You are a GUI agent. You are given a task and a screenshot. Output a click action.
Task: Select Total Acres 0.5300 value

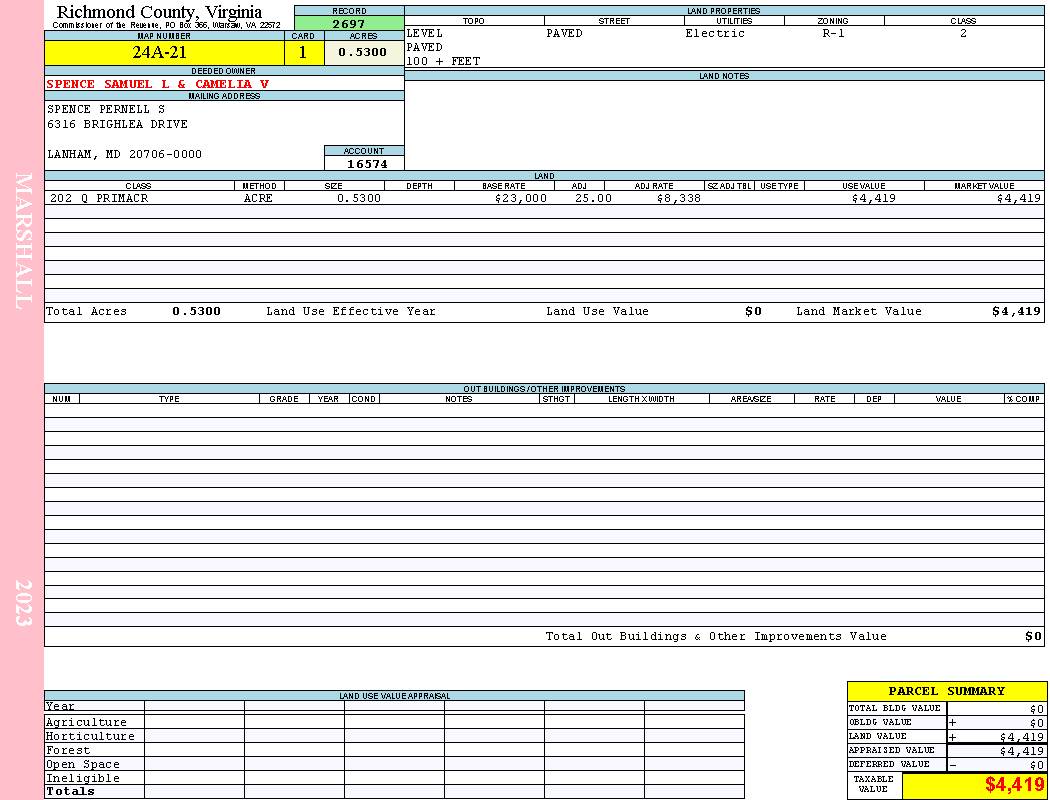(196, 311)
